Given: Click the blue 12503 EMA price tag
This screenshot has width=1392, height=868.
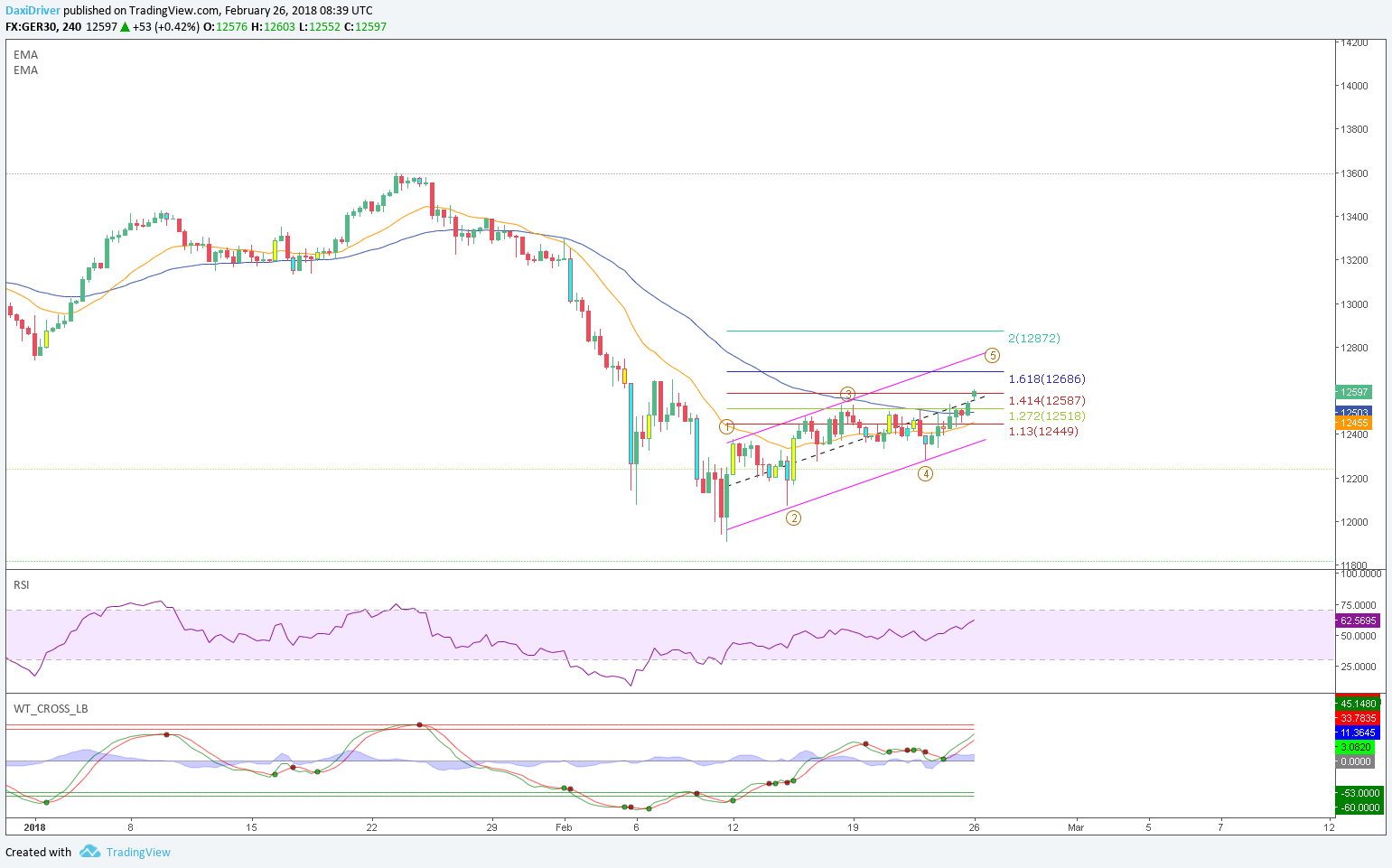Looking at the screenshot, I should (1353, 412).
